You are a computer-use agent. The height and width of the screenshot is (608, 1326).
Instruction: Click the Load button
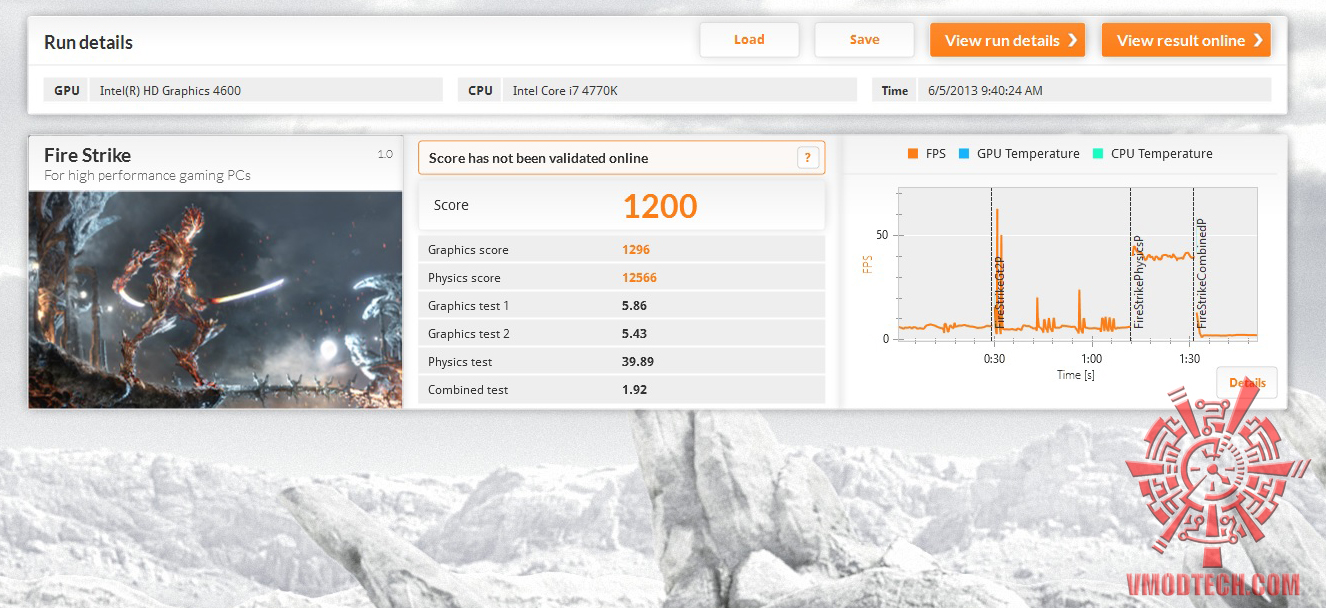[x=749, y=40]
